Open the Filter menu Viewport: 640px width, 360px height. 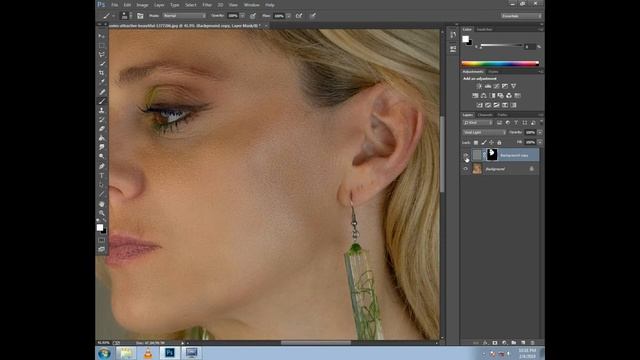coord(207,5)
